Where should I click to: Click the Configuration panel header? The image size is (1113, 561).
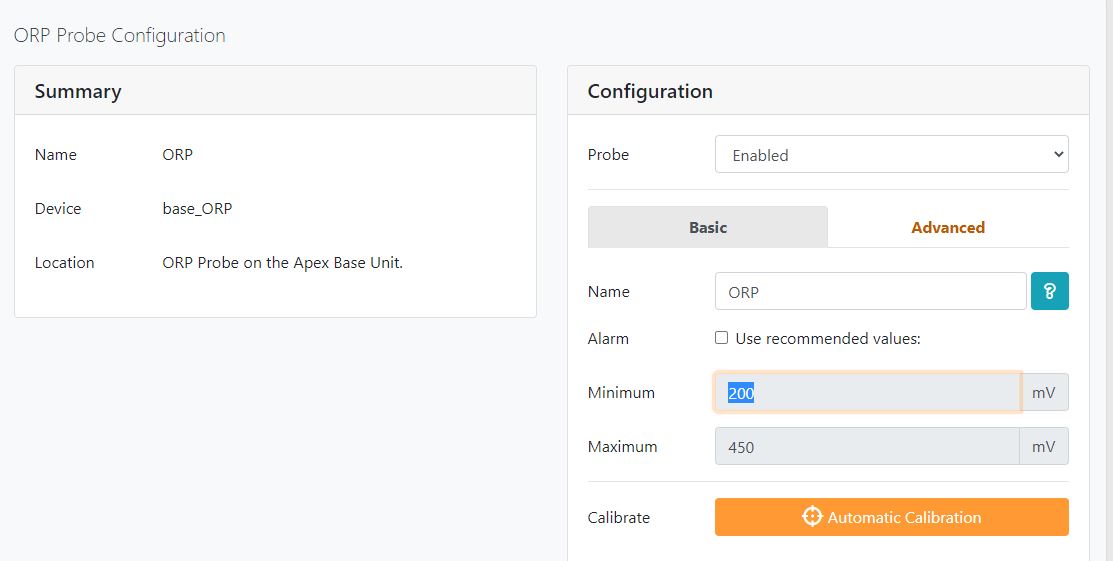click(828, 91)
